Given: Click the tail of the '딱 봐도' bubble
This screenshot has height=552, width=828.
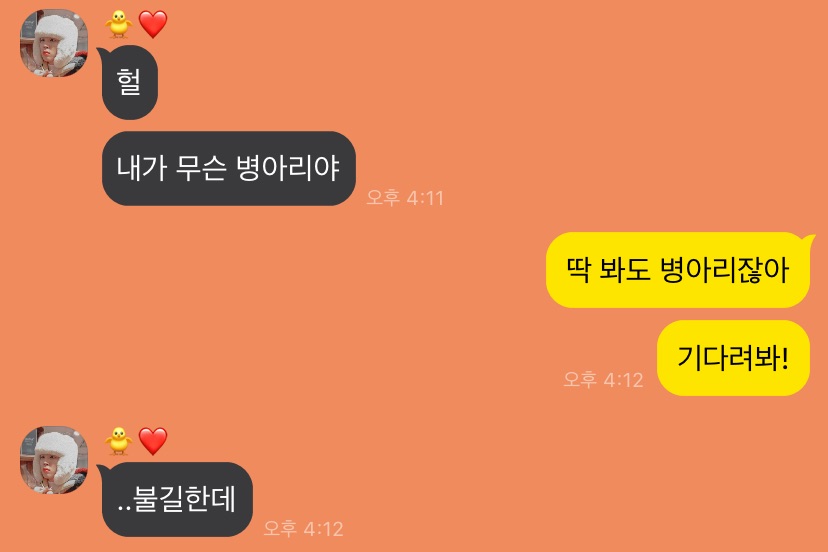Looking at the screenshot, I should 810,240.
